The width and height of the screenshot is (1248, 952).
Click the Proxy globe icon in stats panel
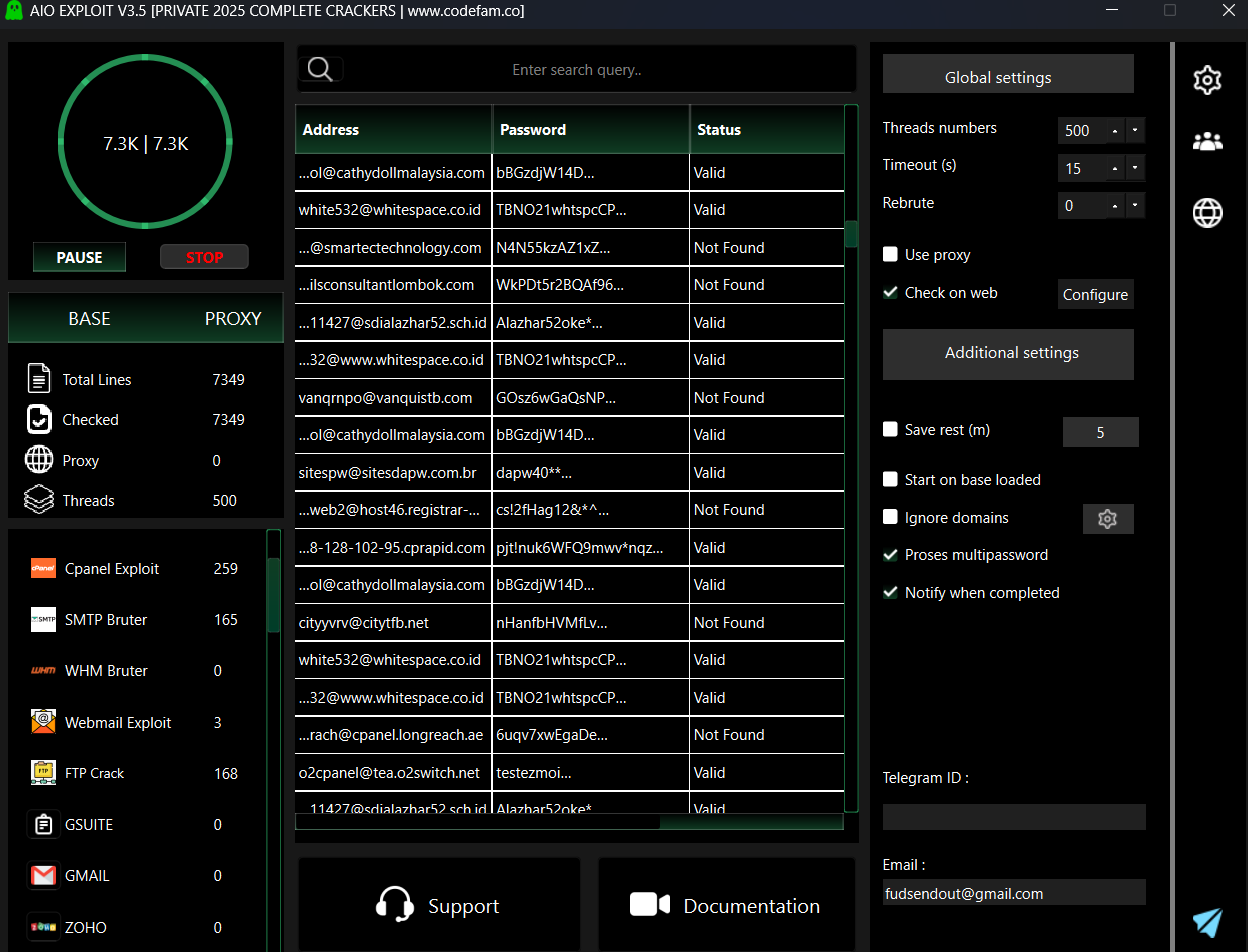point(39,460)
